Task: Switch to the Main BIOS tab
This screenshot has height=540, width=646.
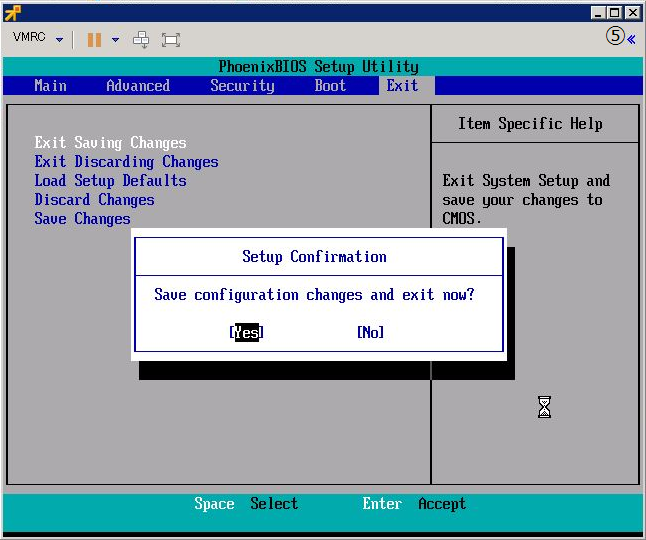Action: tap(50, 86)
